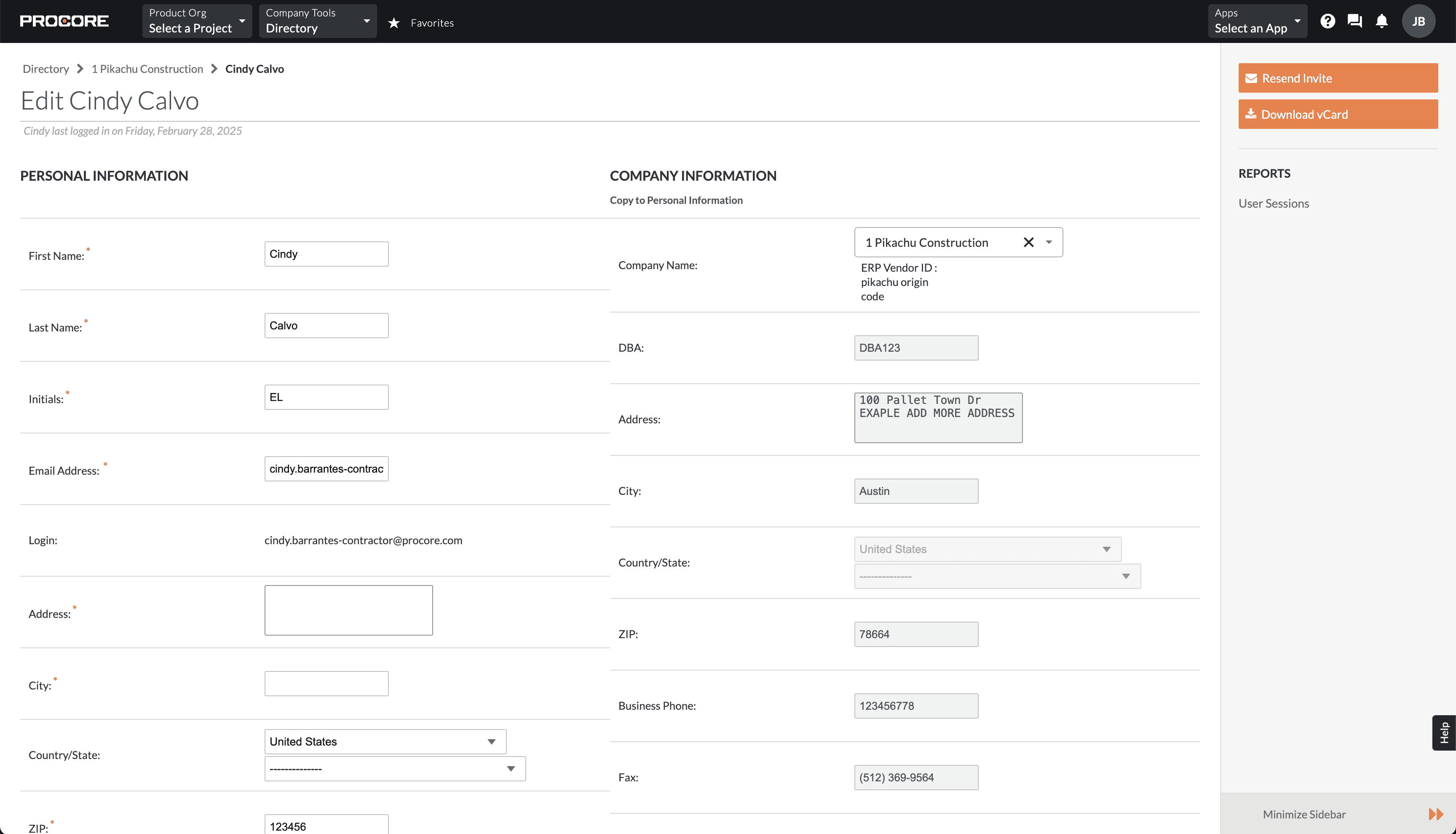The width and height of the screenshot is (1456, 834).
Task: Open the Product Org project selector
Action: tap(197, 21)
